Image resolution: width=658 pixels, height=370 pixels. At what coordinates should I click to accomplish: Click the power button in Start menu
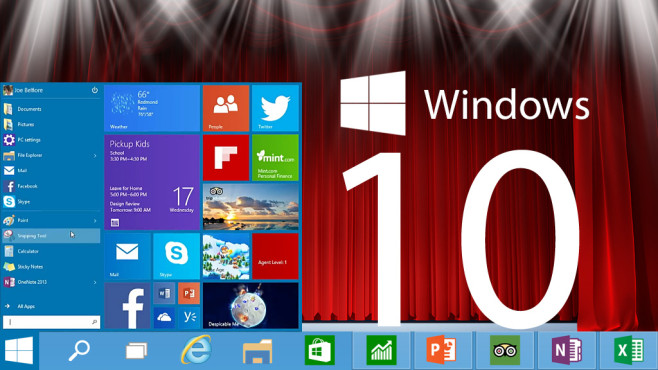tap(95, 90)
